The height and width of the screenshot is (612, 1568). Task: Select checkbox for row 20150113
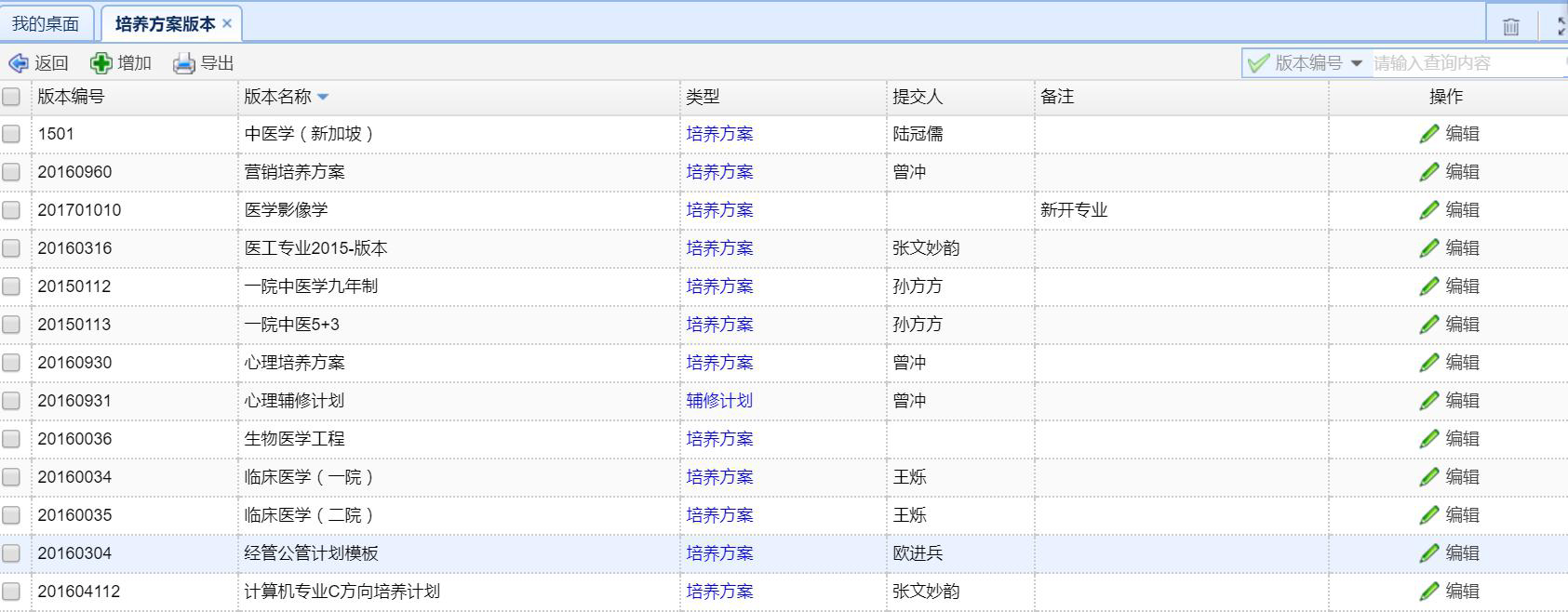pos(11,325)
